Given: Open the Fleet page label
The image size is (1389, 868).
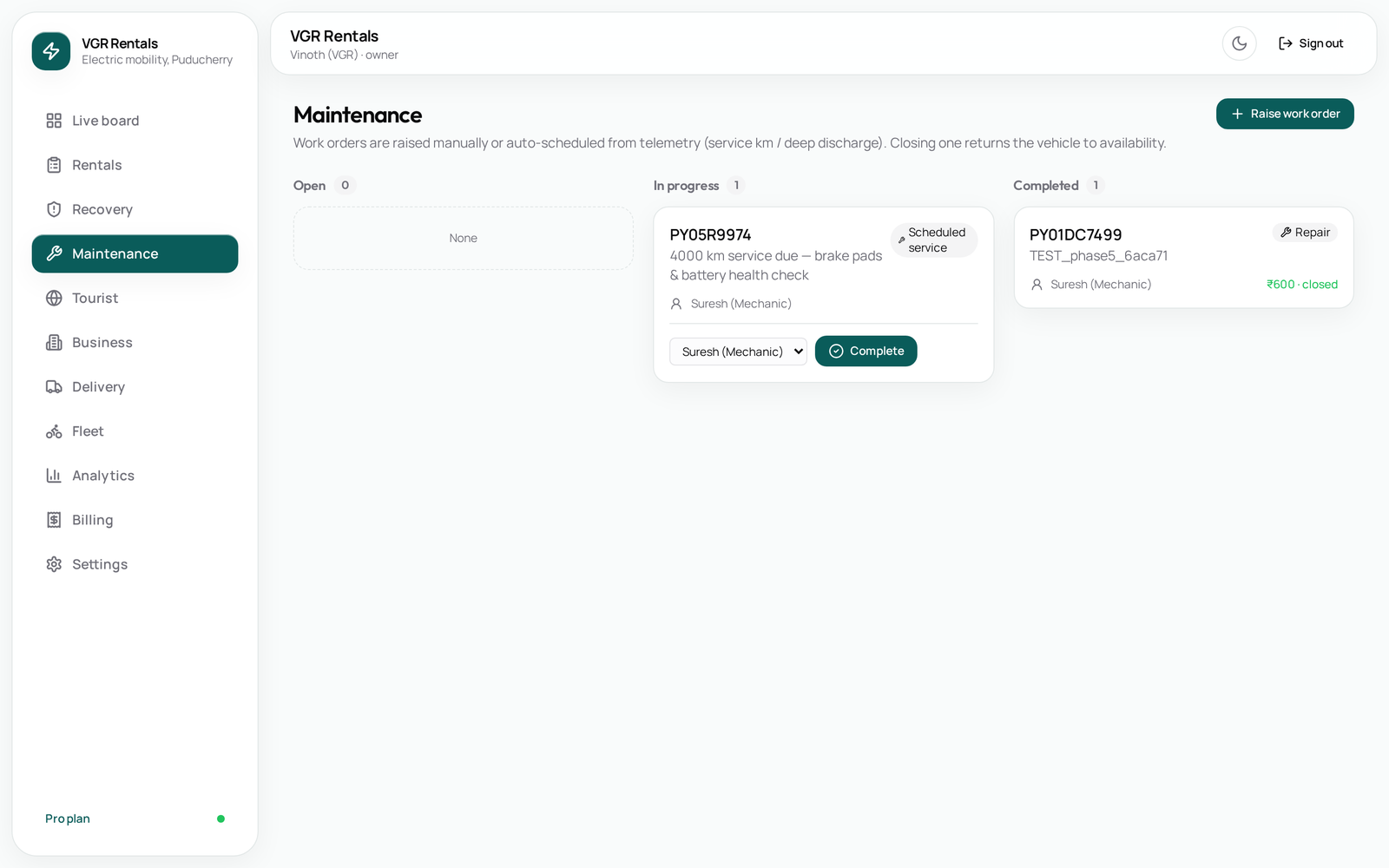Looking at the screenshot, I should [88, 431].
